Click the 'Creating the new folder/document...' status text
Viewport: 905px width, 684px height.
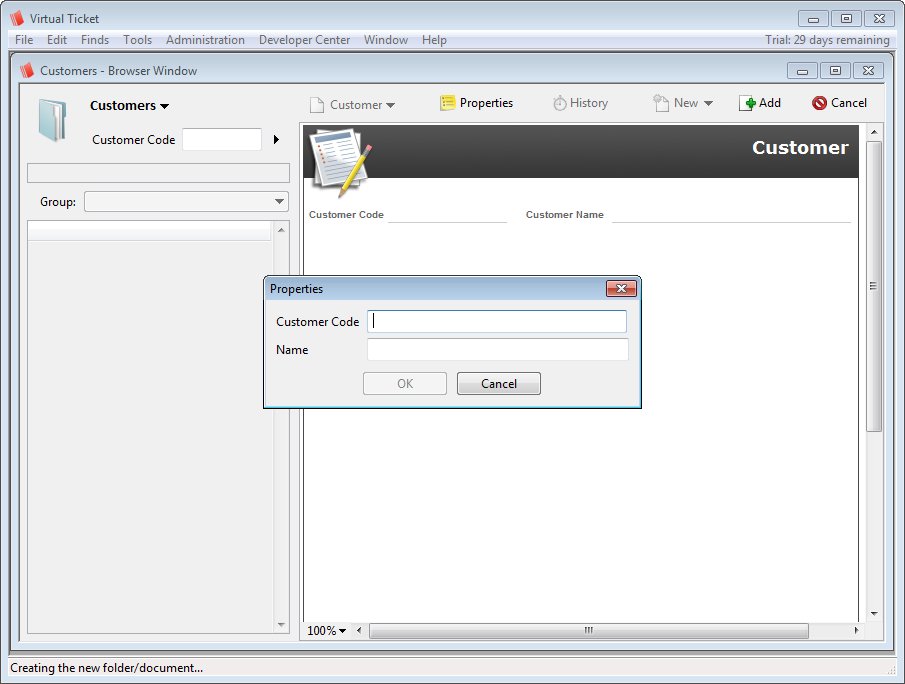[106, 668]
